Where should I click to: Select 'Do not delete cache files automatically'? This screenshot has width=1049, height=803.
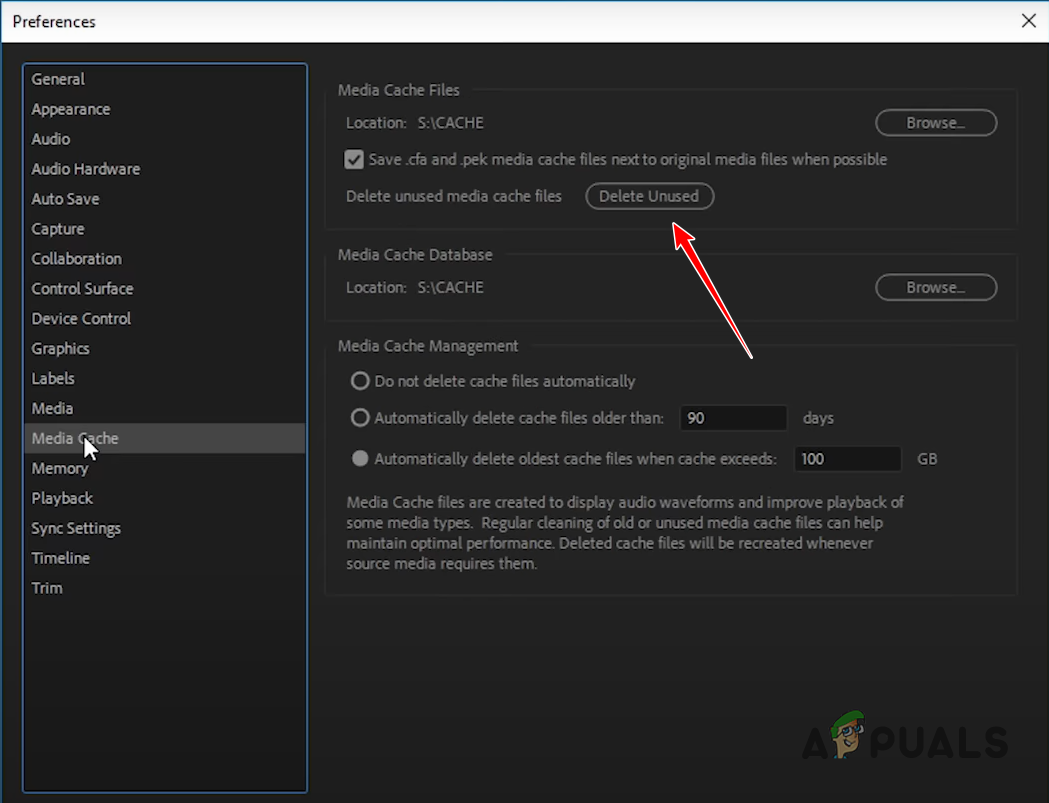(x=360, y=381)
